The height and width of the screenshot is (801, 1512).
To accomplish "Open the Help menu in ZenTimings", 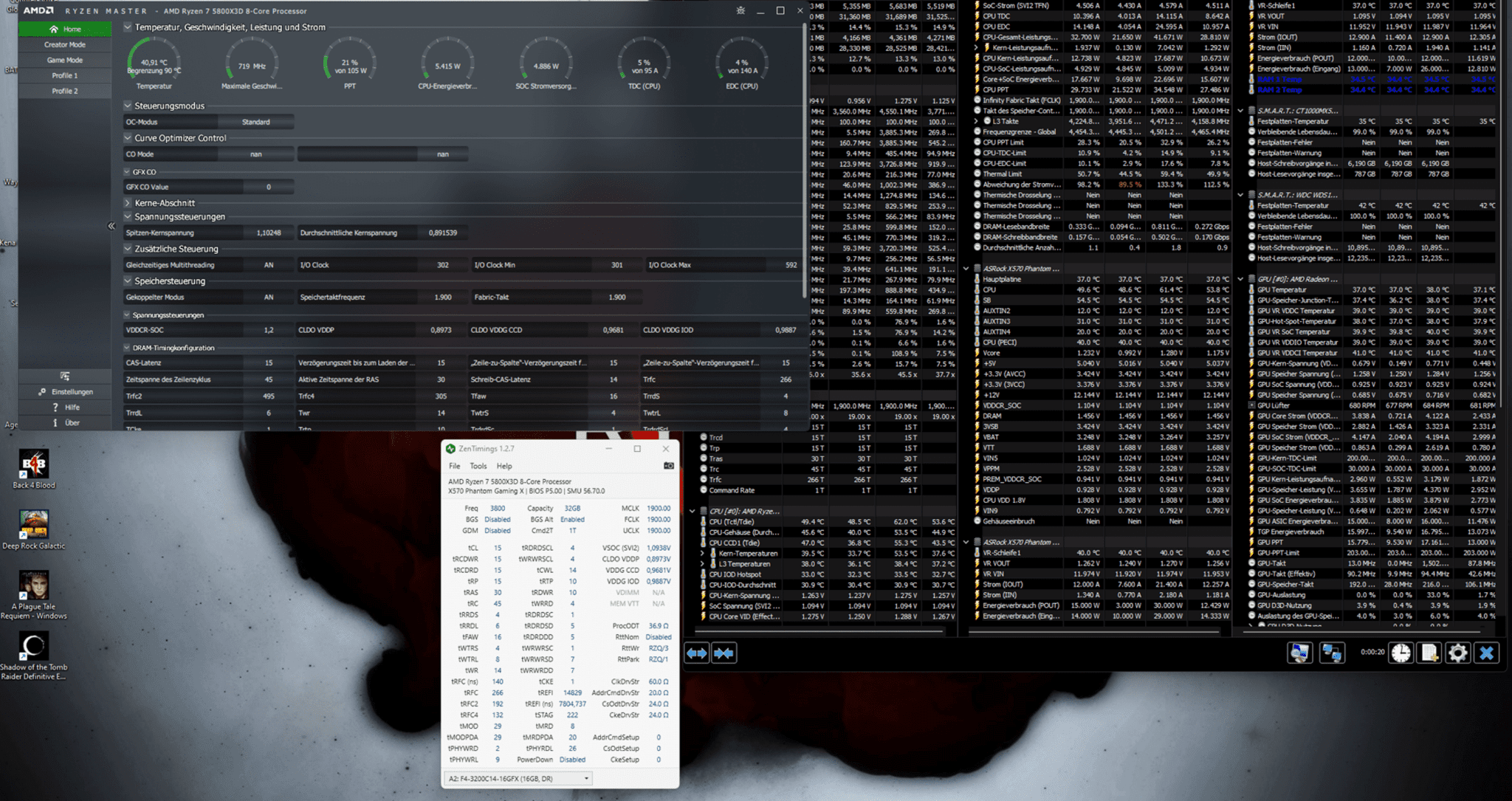I will (x=504, y=466).
